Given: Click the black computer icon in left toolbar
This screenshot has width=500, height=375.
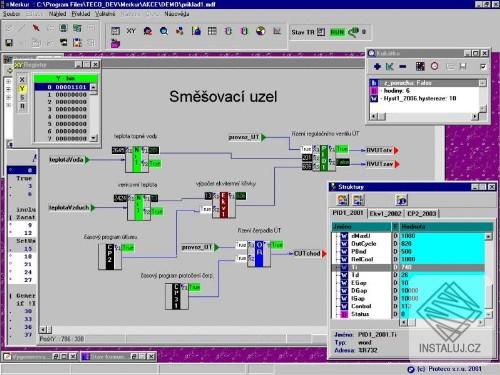Looking at the screenshot, I should coord(63,42).
